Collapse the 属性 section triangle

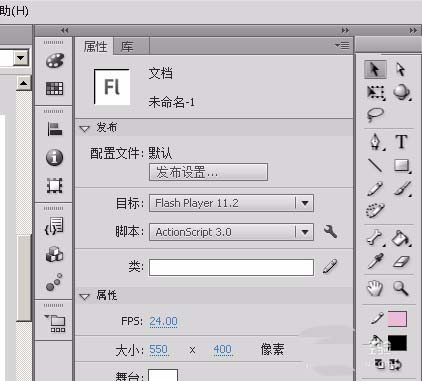pyautogui.click(x=84, y=296)
